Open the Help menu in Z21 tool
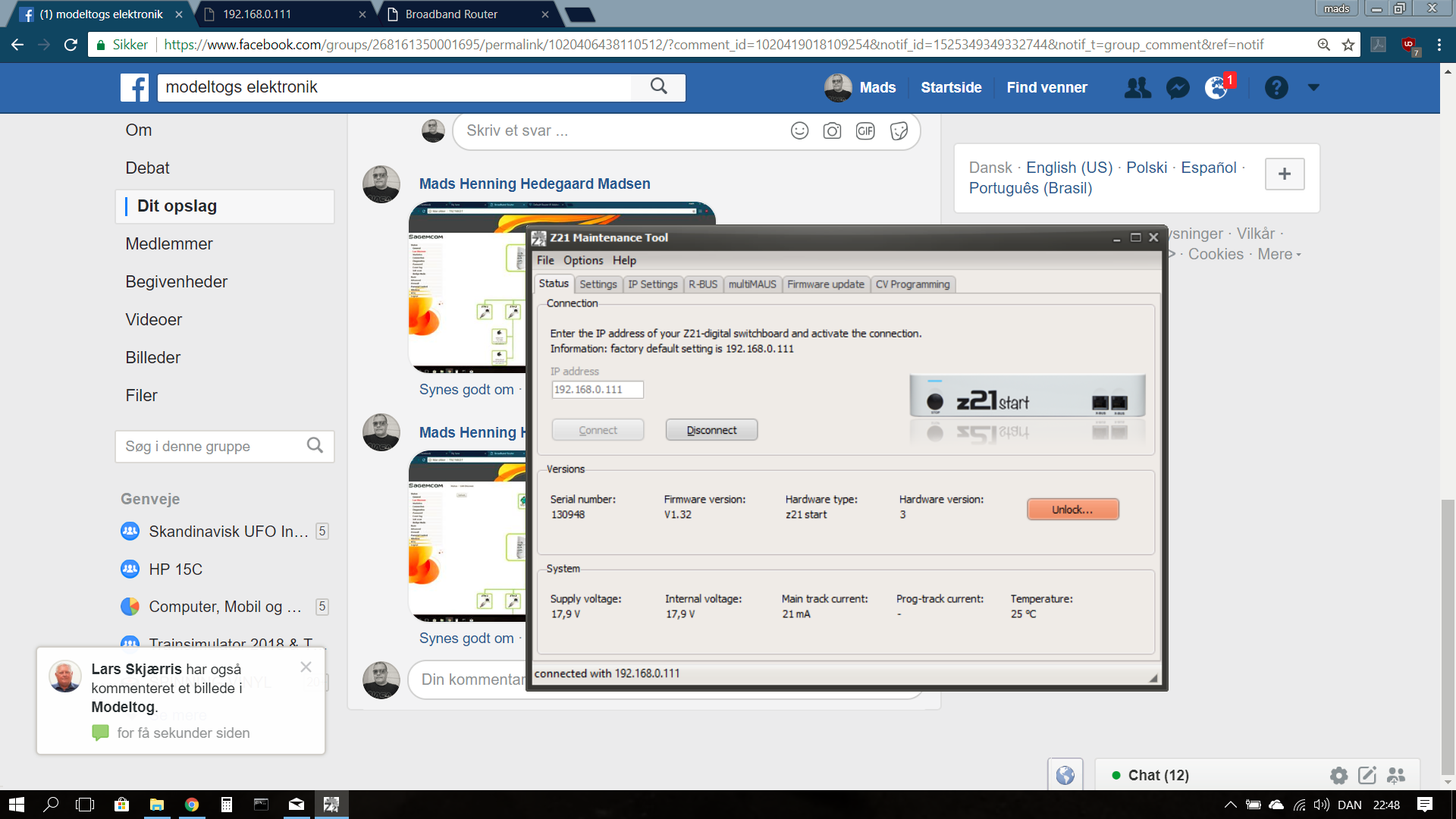Screen dimensions: 1456x819 click(624, 260)
